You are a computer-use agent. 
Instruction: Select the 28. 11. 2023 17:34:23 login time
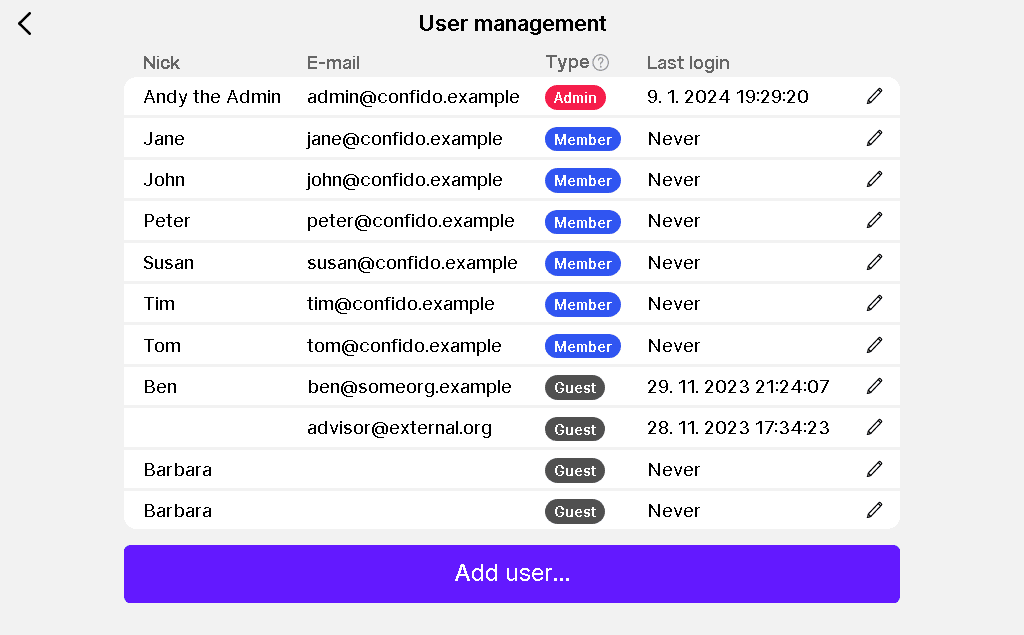(x=739, y=428)
